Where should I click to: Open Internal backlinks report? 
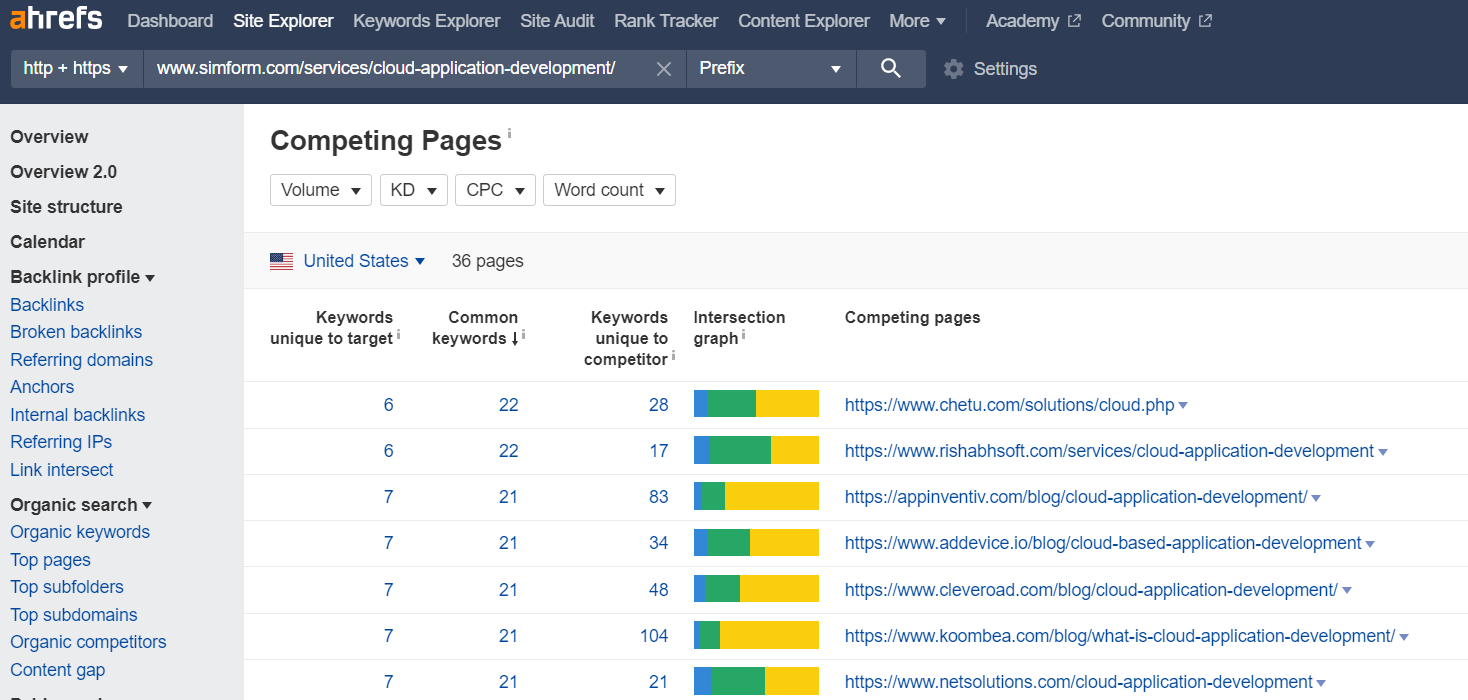(x=77, y=415)
